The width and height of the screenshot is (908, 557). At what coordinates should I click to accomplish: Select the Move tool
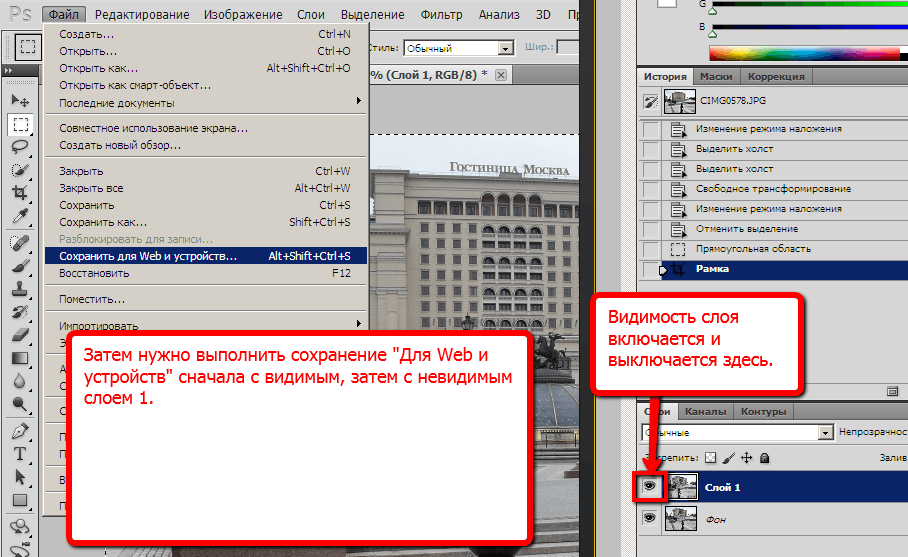(20, 101)
